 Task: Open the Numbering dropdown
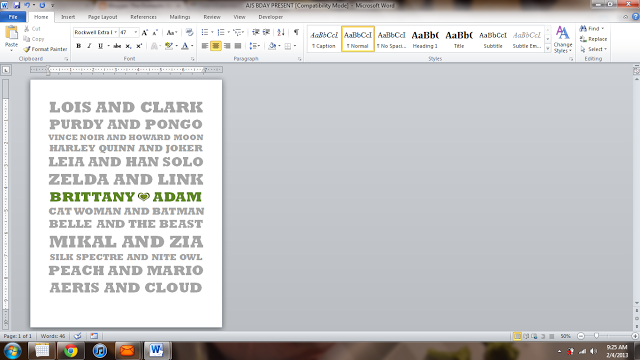point(229,32)
